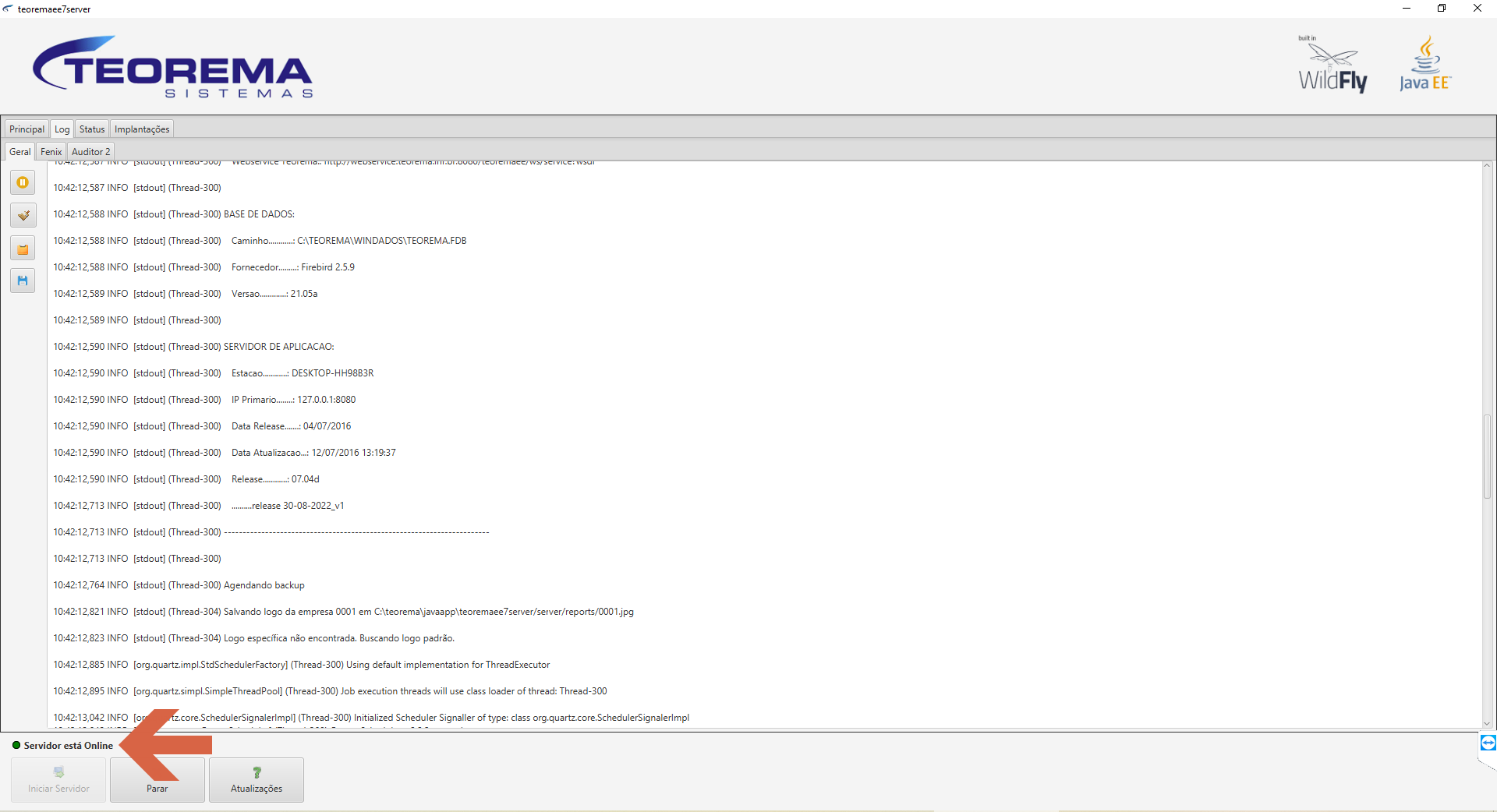Click the disabled Iniciar Servidor button

coord(58,780)
